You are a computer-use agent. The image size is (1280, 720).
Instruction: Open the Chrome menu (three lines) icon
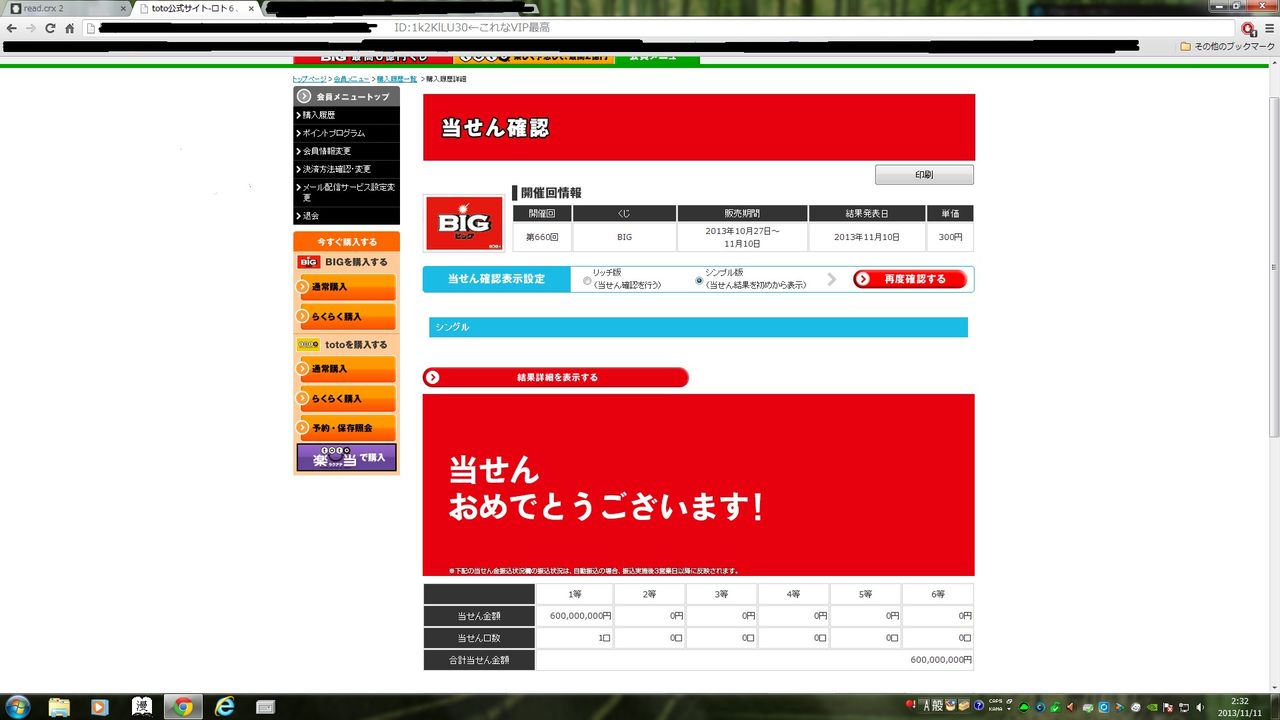coord(1268,28)
